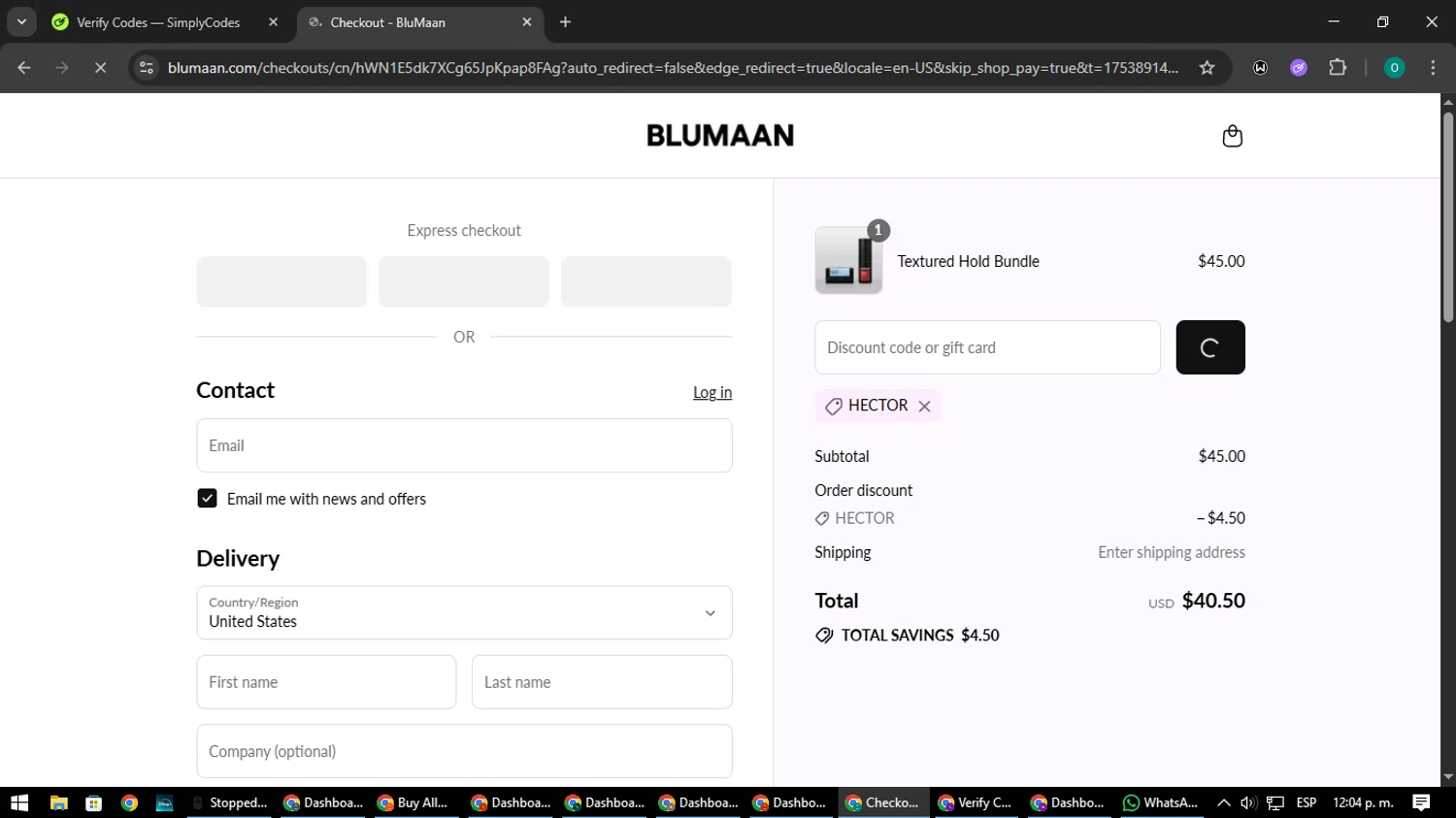
Task: View site information icon in address bar
Action: pos(147,68)
